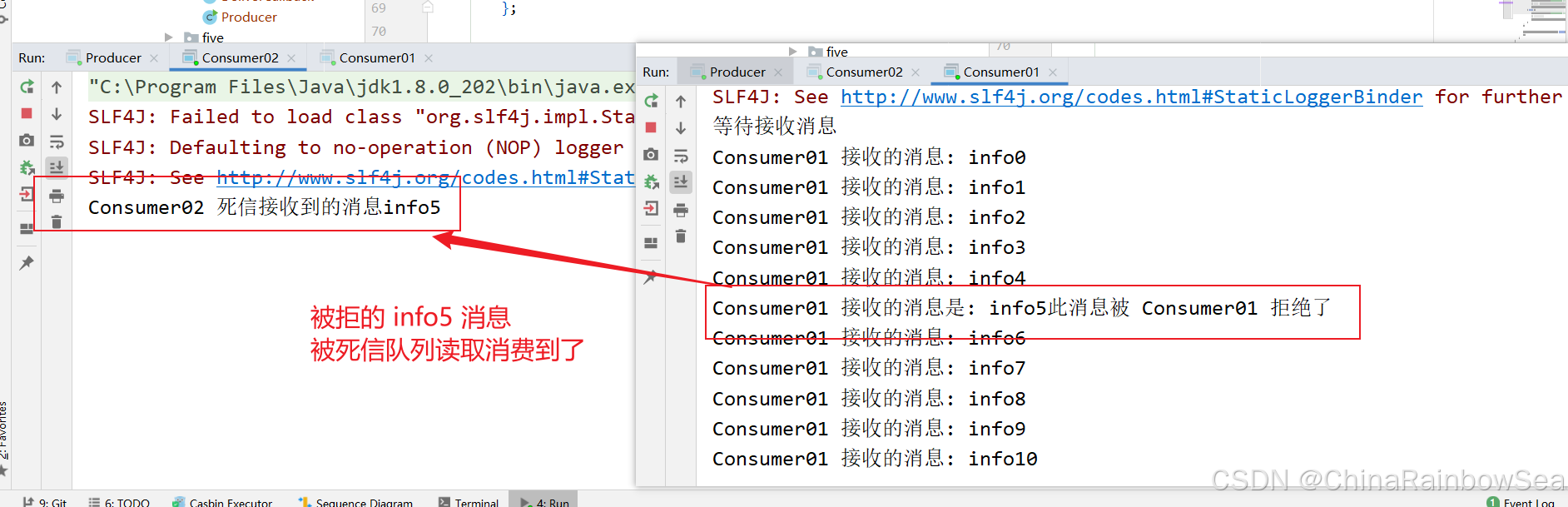
Task: Rerun Consumer01 in right Run window
Action: point(651,101)
